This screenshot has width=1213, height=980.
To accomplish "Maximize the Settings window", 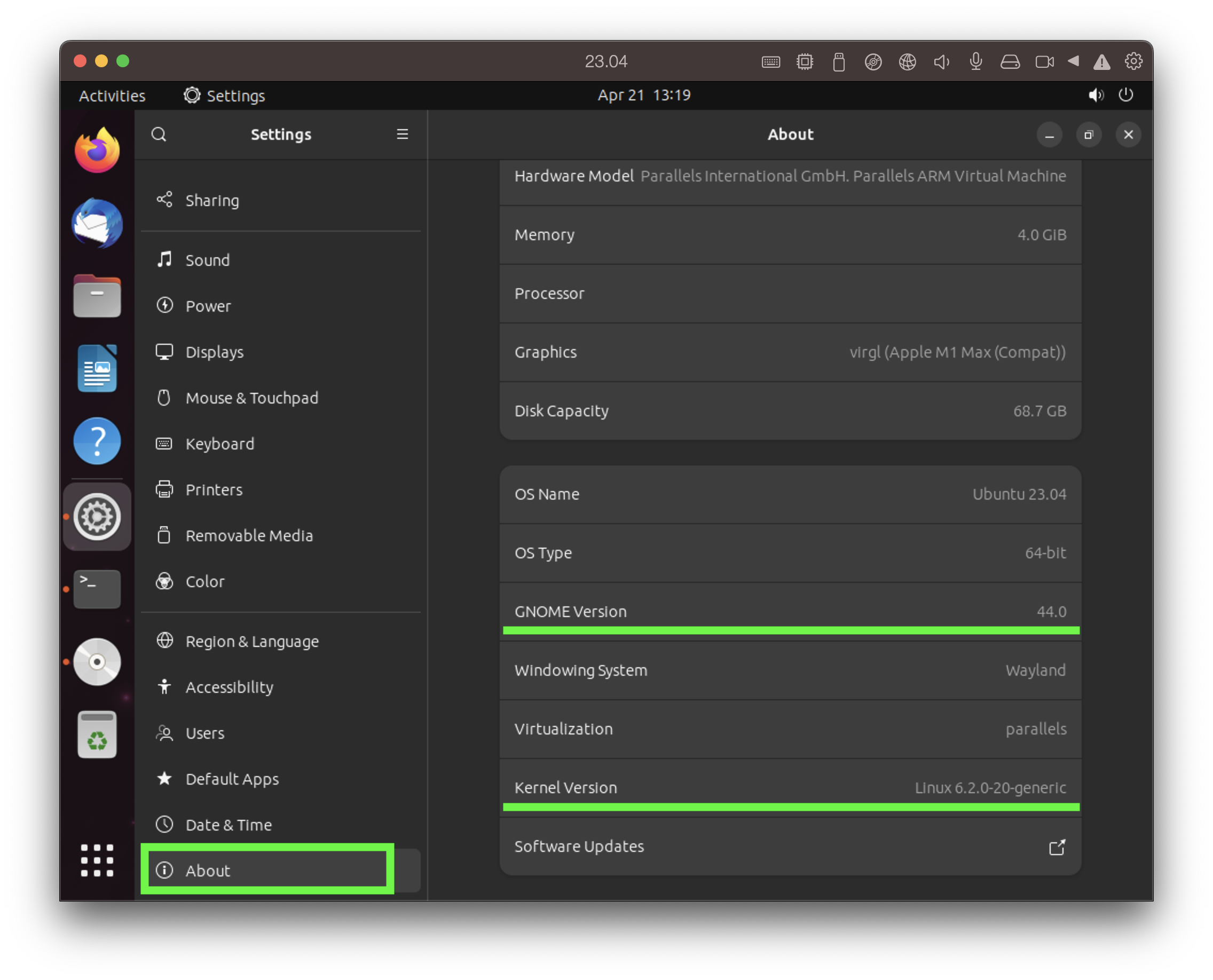I will click(x=1089, y=135).
